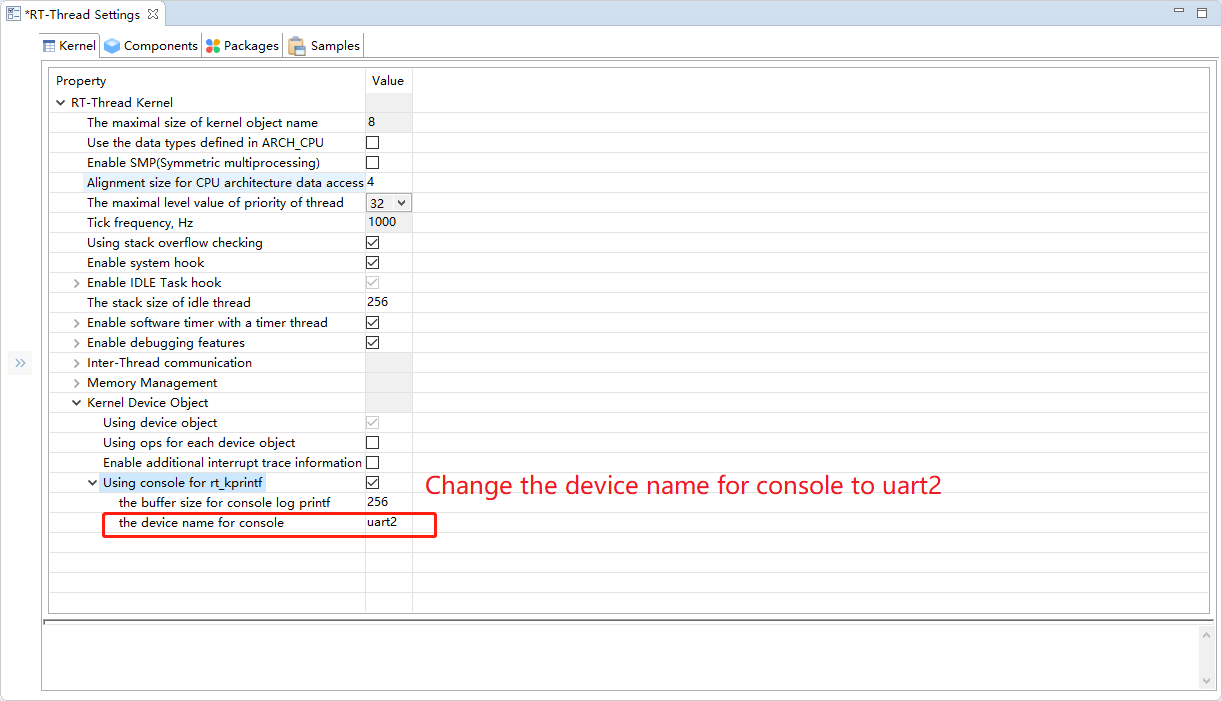Click the Components tab cube icon
The height and width of the screenshot is (701, 1222).
pos(112,46)
